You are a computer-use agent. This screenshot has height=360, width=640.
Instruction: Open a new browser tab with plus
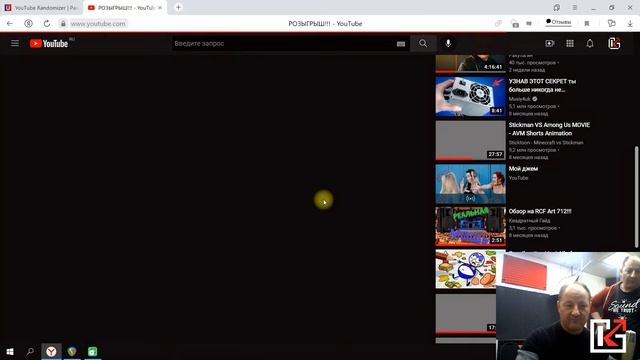[x=178, y=7]
